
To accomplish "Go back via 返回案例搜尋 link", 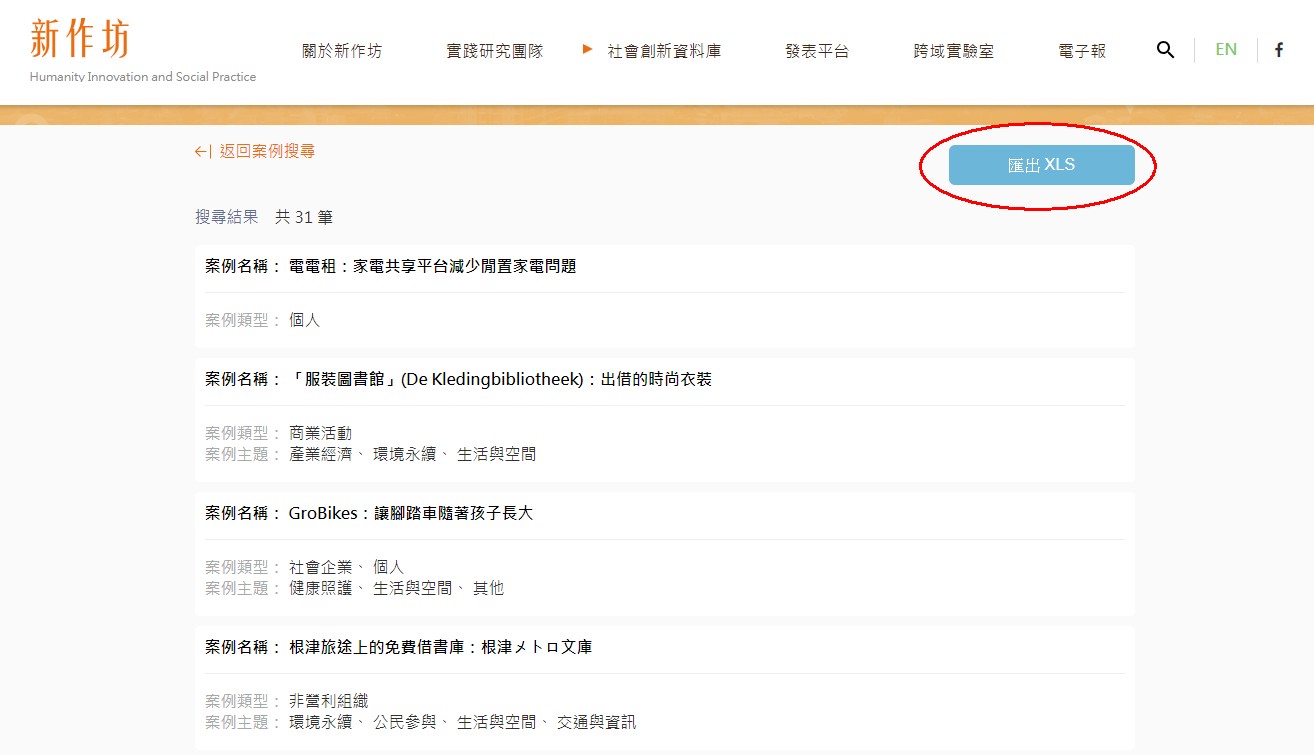I will tap(255, 151).
